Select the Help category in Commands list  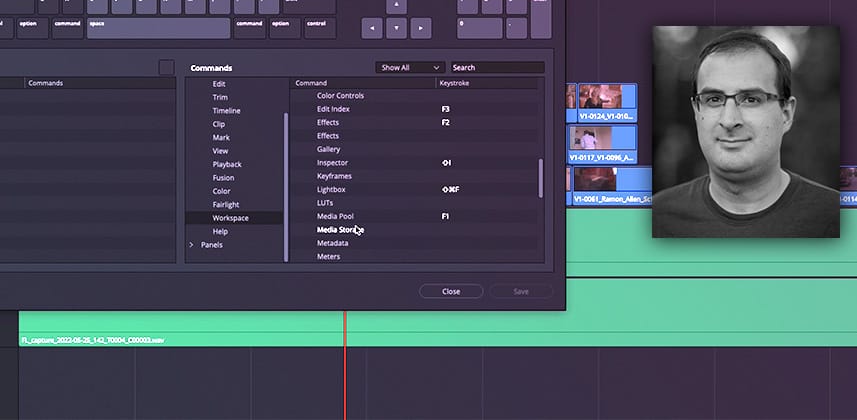220,231
